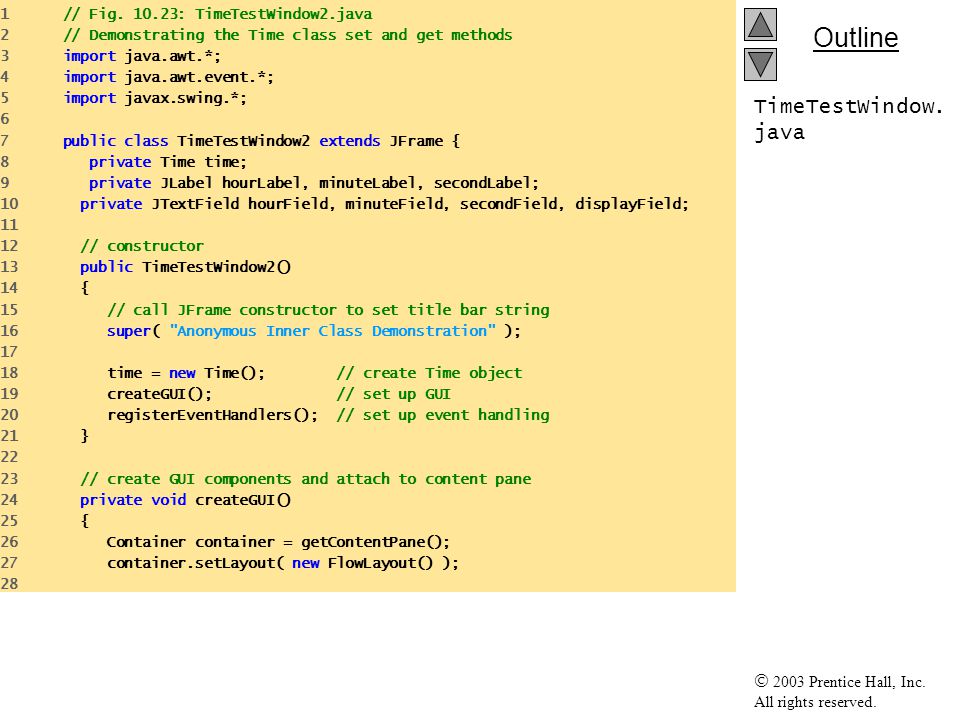Click the 'time = new Time();' statement
Screen dimensions: 960x720
[186, 373]
